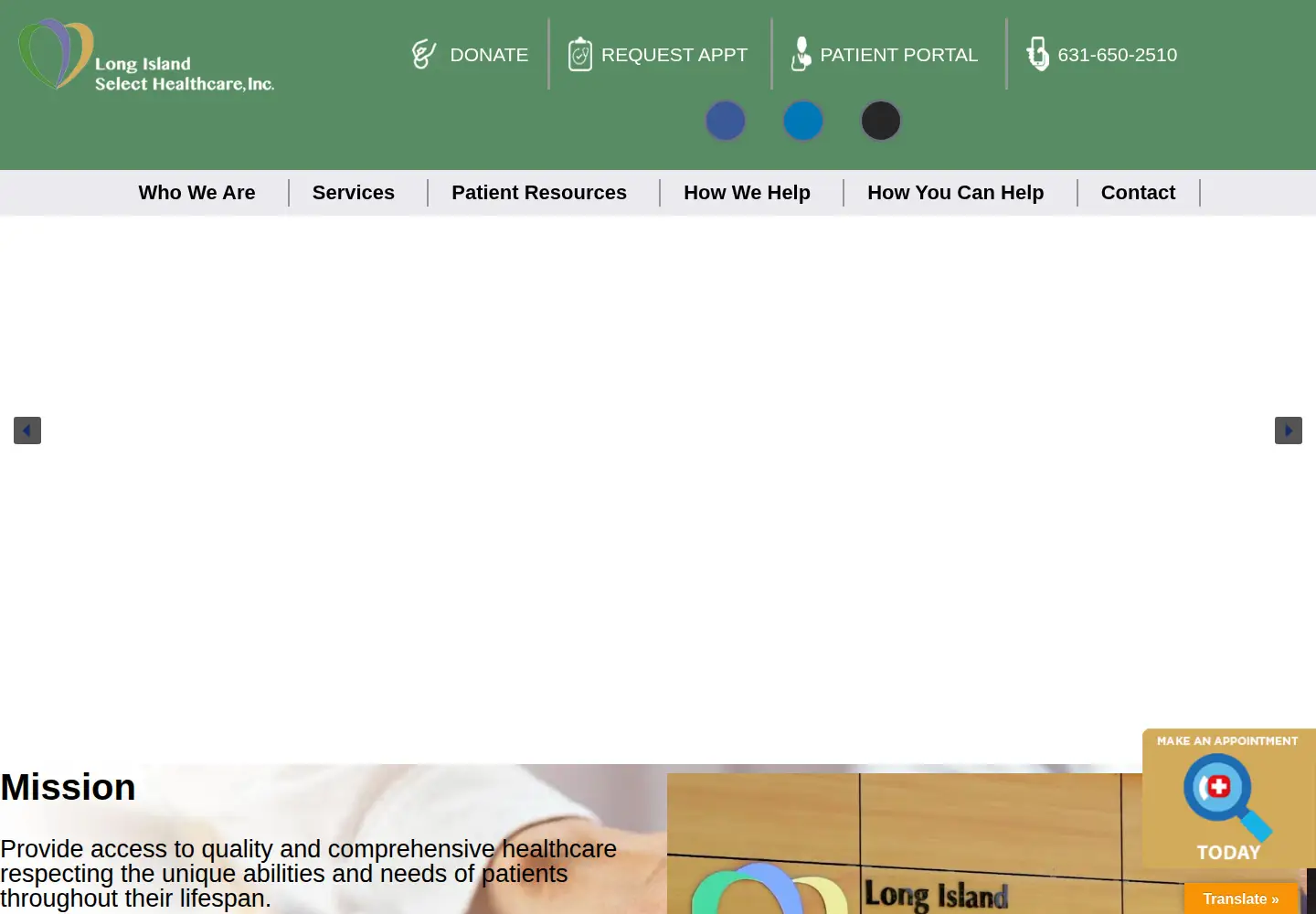This screenshot has height=914, width=1316.
Task: Open the dark blue social circle icon
Action: (x=726, y=121)
